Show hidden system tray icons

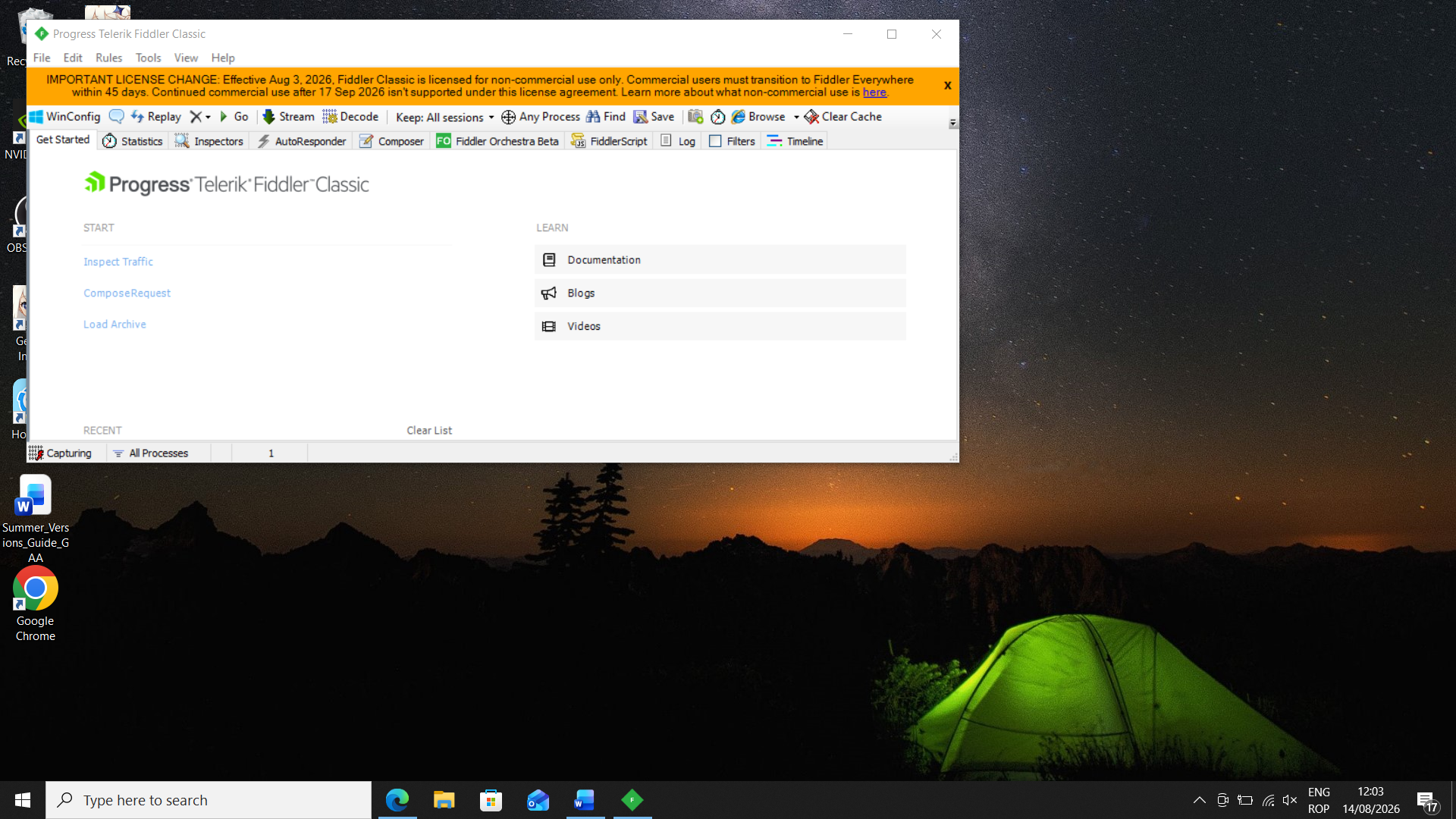[x=1200, y=800]
